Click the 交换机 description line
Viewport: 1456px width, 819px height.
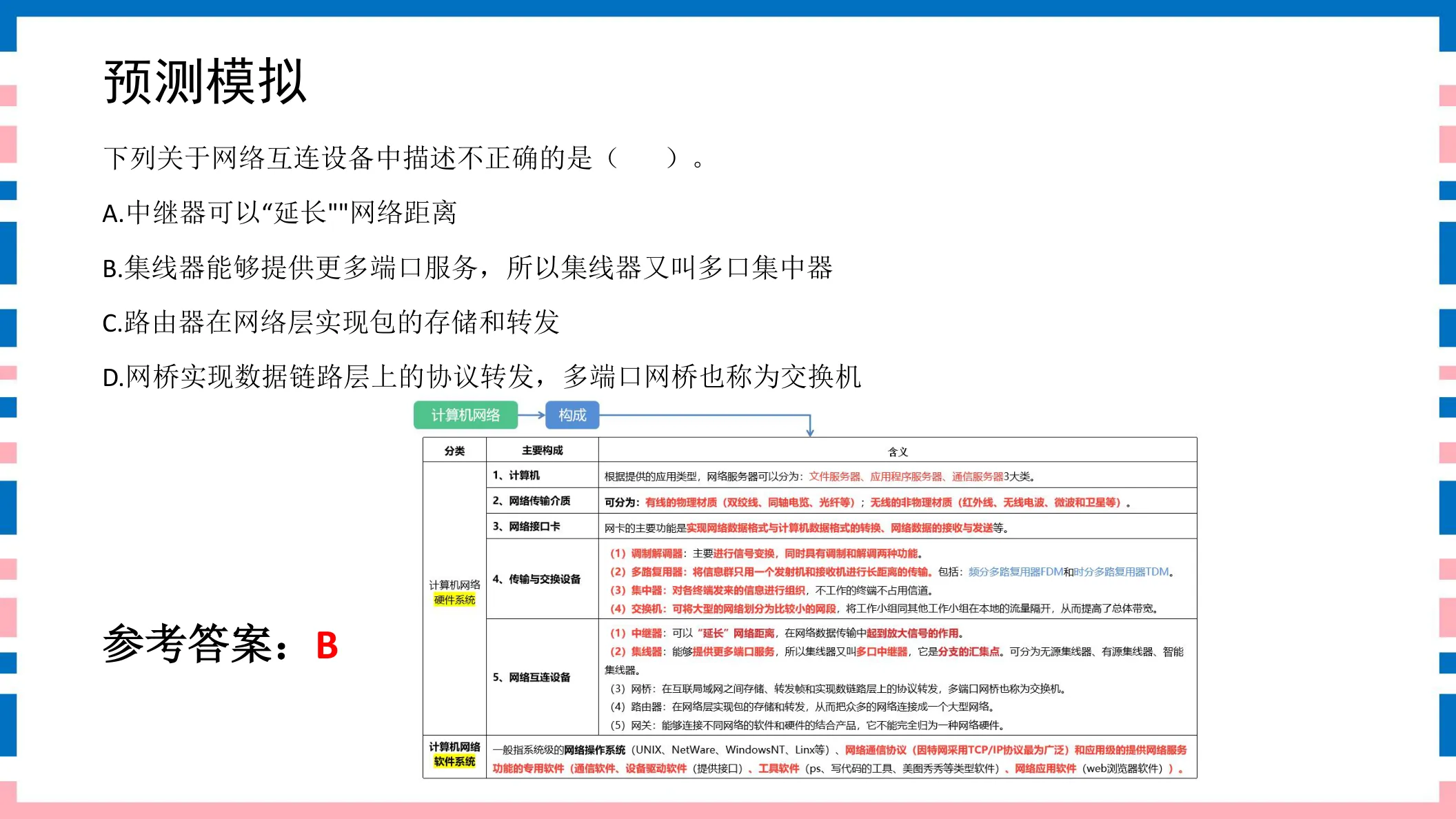tap(886, 608)
